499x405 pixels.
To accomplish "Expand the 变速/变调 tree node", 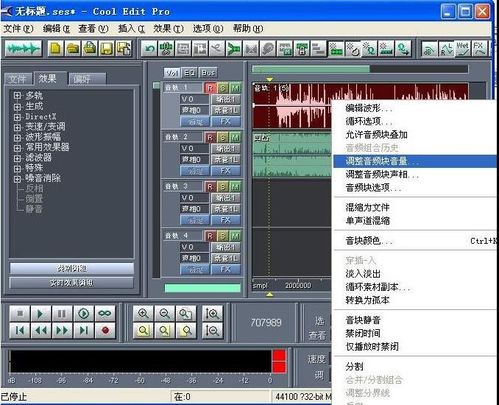I will click(17, 127).
